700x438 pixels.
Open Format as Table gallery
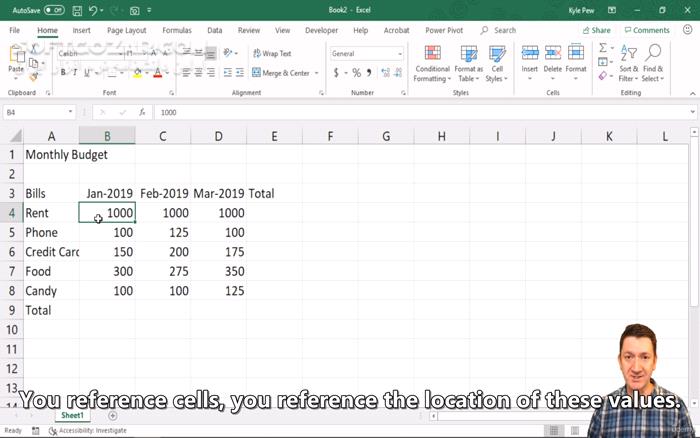[468, 64]
